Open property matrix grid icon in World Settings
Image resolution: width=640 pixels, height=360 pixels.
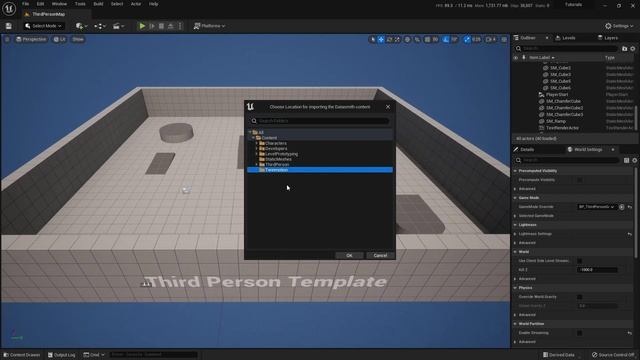pos(626,160)
